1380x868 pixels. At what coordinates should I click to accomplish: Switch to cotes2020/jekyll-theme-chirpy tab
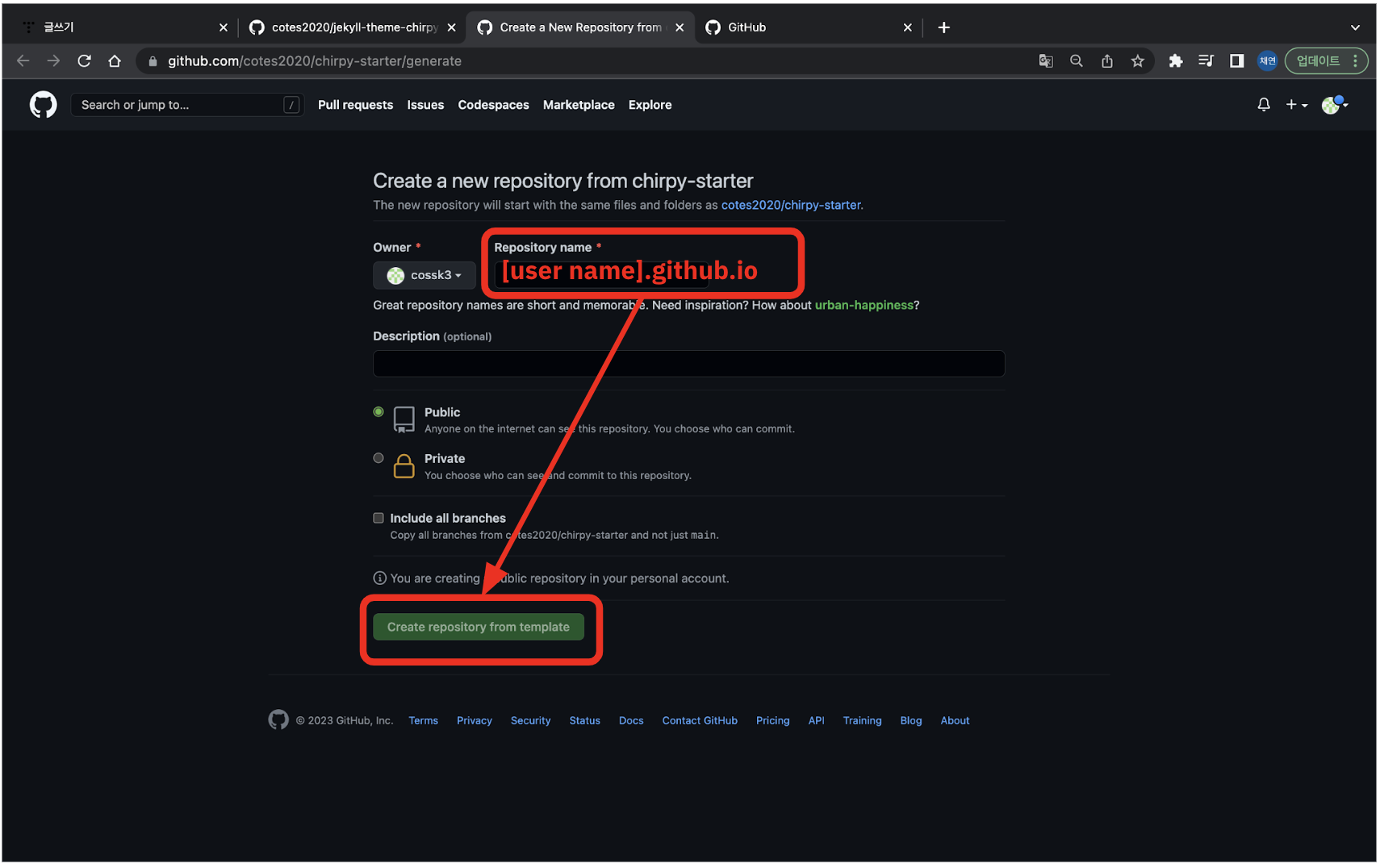click(x=353, y=27)
